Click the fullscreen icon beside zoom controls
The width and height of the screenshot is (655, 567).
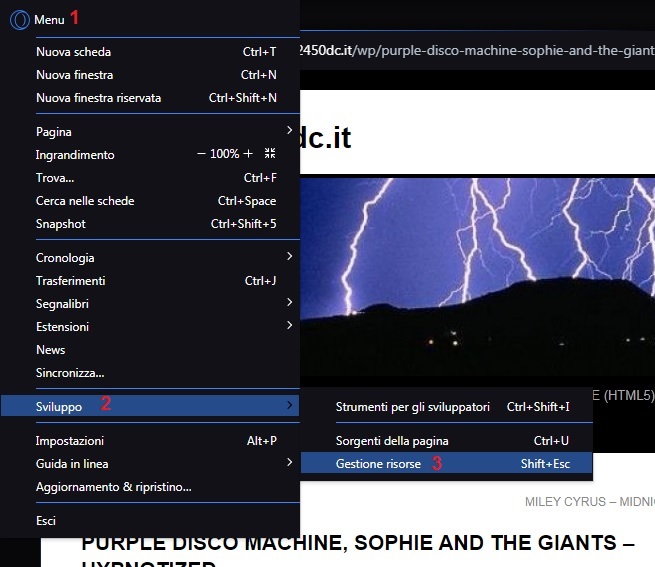pos(270,153)
